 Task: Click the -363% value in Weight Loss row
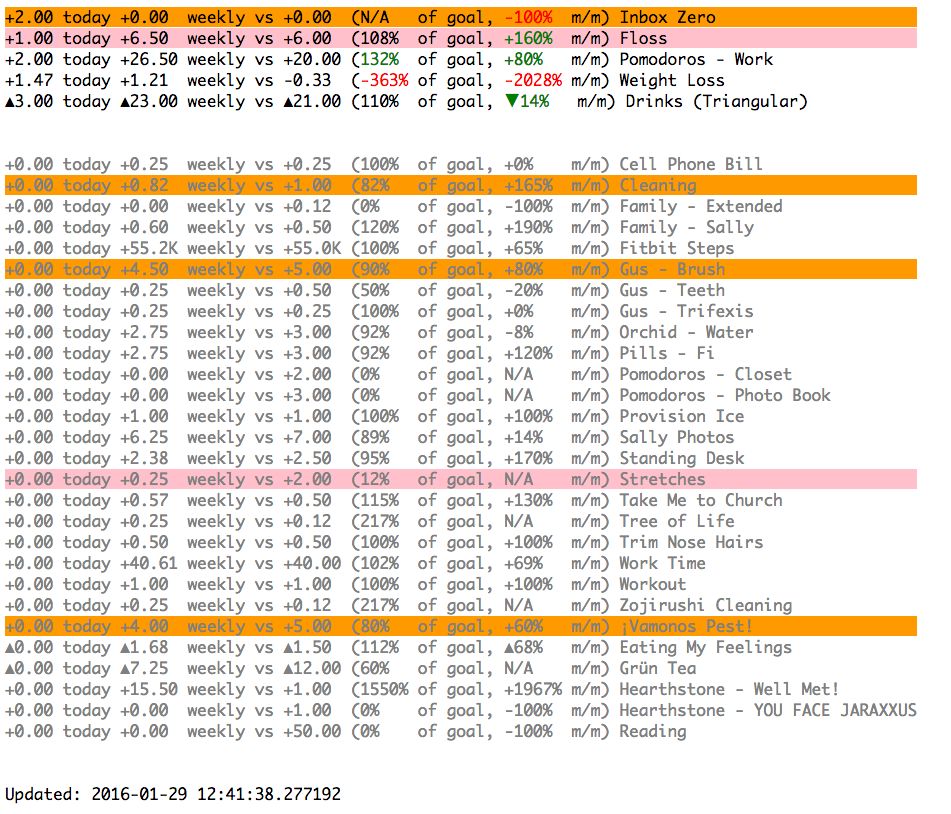click(x=384, y=81)
